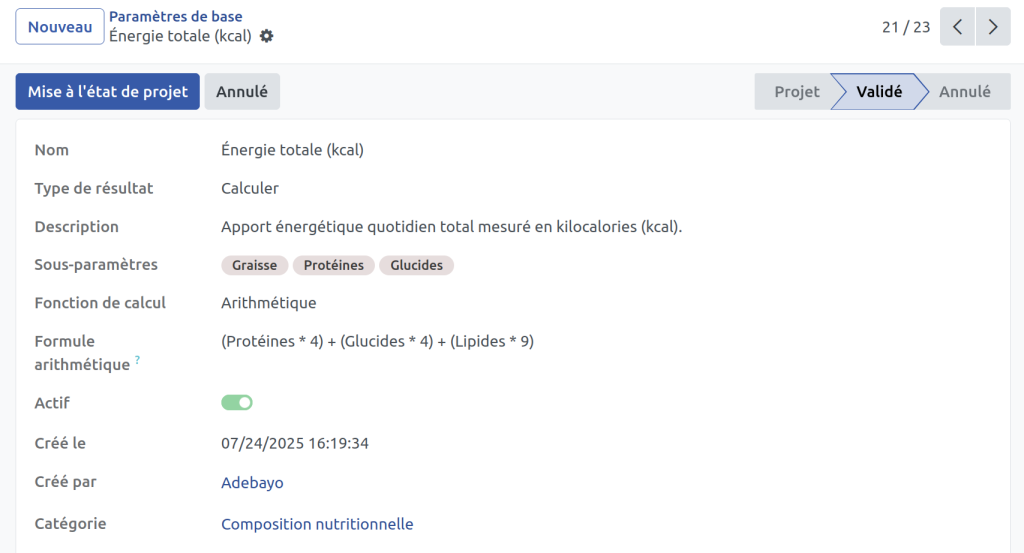Click the gear settings icon beside the record title
The height and width of the screenshot is (553, 1024).
(x=266, y=36)
